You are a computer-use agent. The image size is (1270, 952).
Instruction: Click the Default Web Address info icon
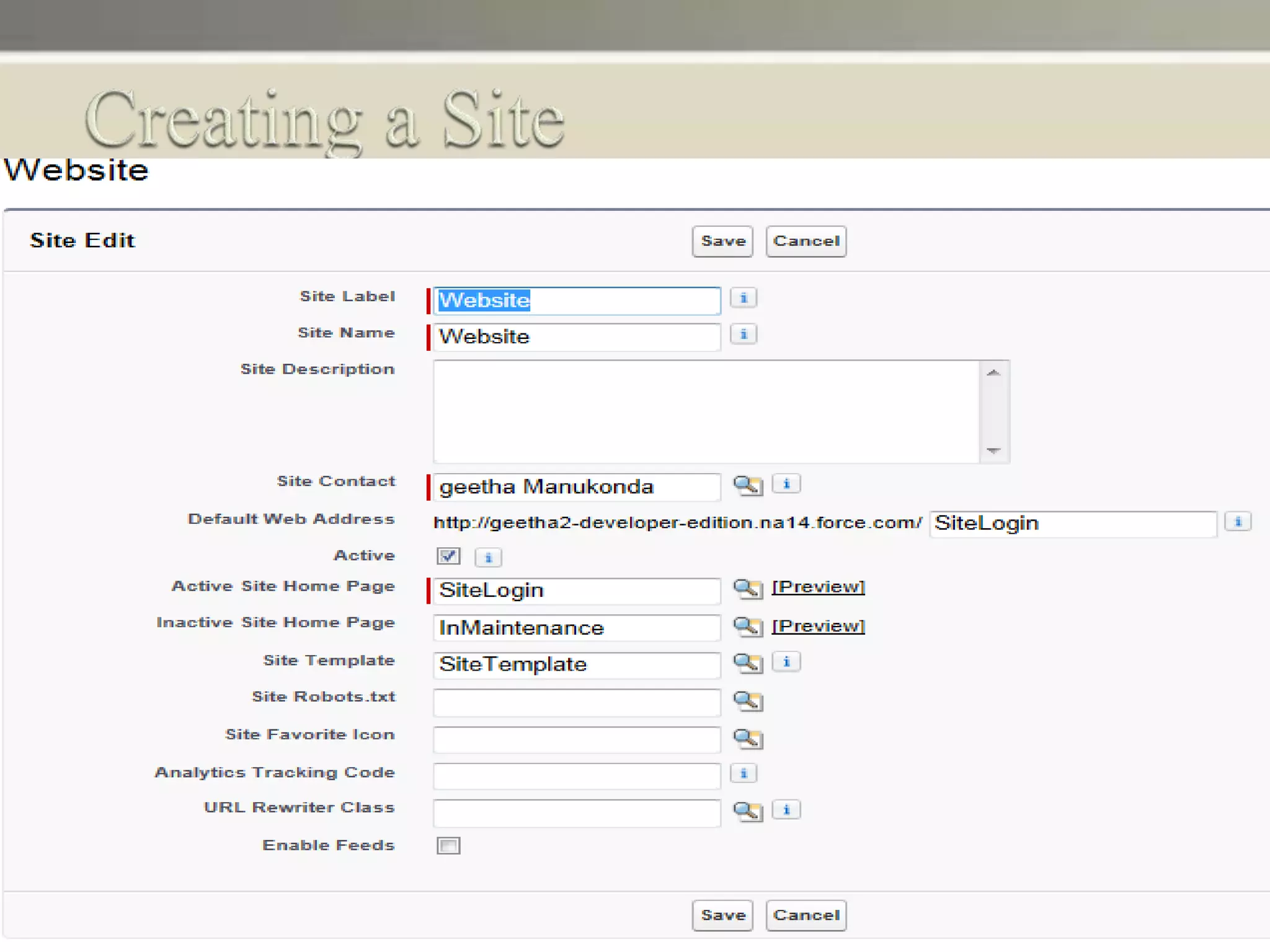click(x=1237, y=522)
